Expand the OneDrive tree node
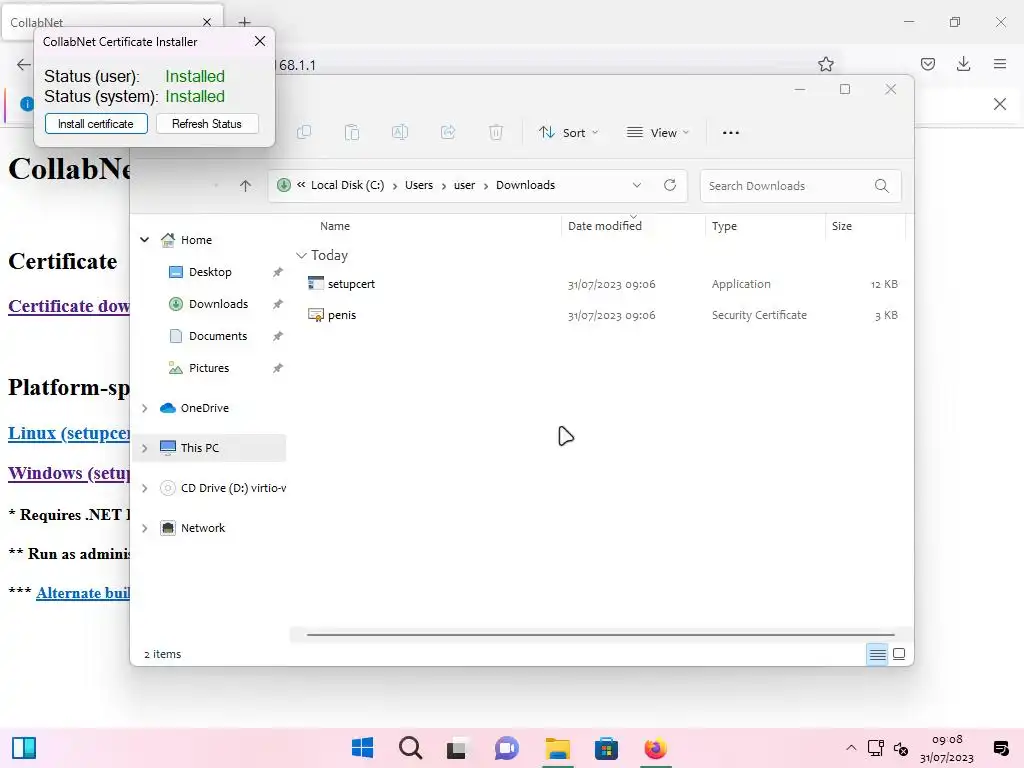Image resolution: width=1024 pixels, height=768 pixels. coord(144,408)
